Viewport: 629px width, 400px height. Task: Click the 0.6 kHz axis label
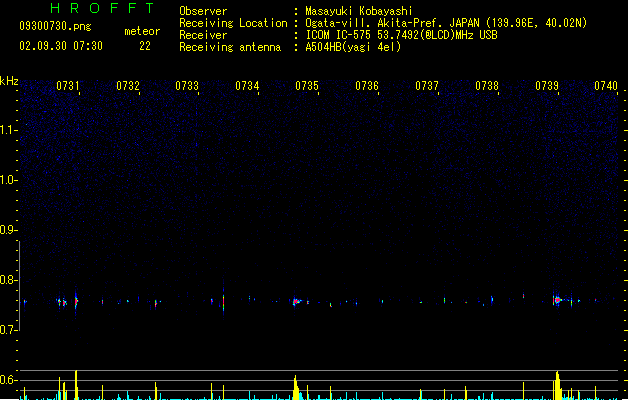click(8, 380)
